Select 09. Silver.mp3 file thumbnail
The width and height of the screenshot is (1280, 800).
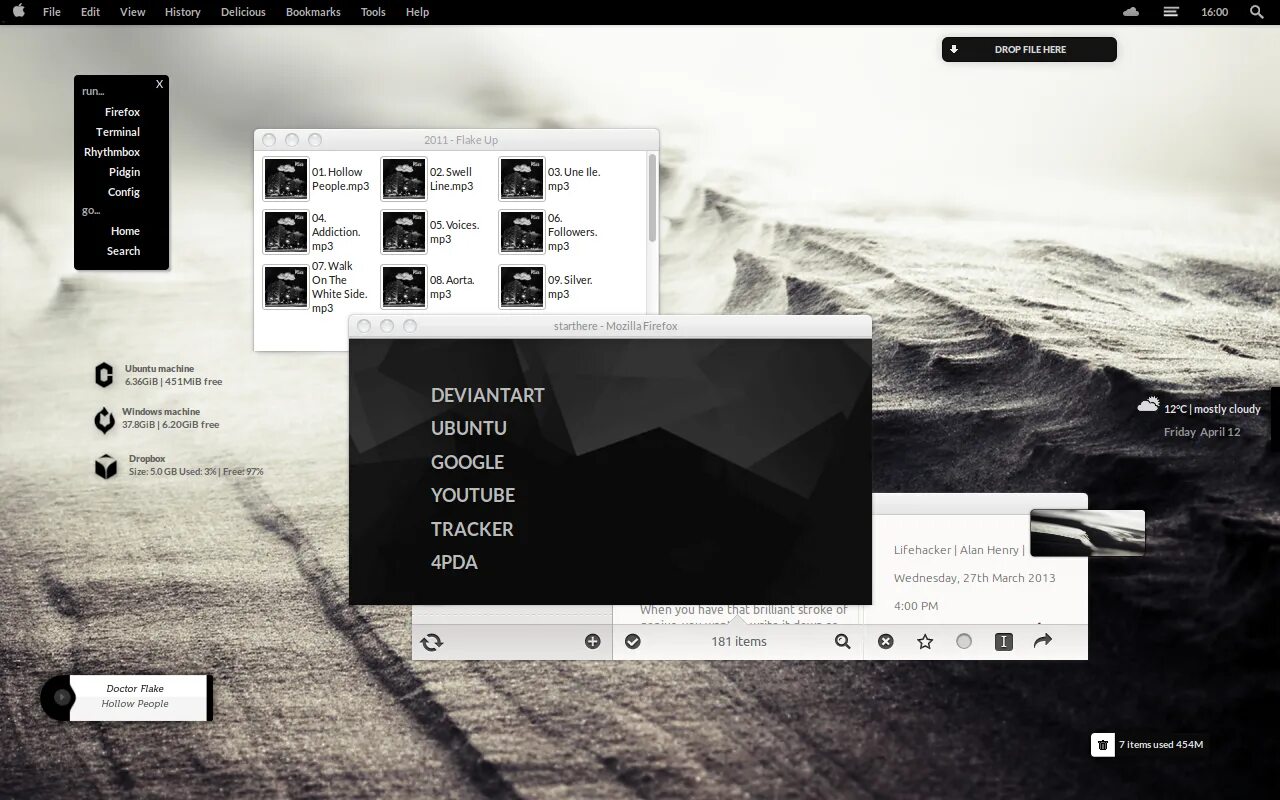tap(522, 287)
